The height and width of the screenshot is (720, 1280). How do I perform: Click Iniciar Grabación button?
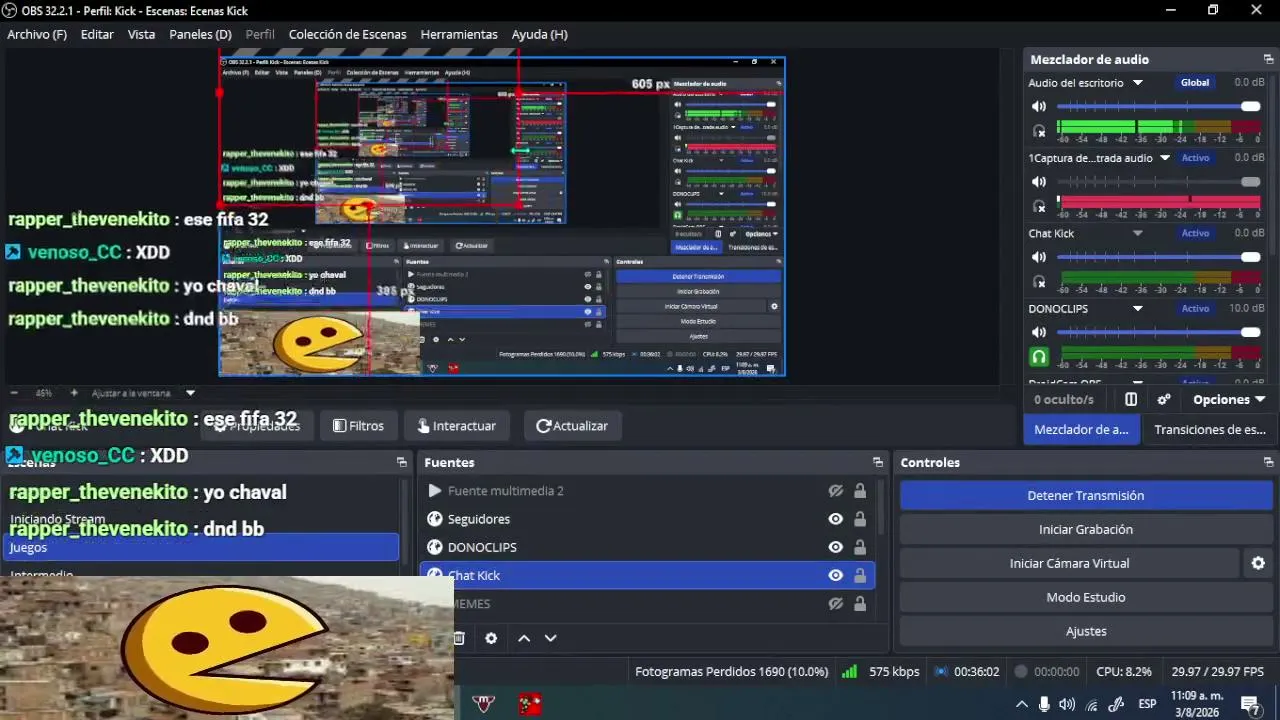click(x=1085, y=529)
